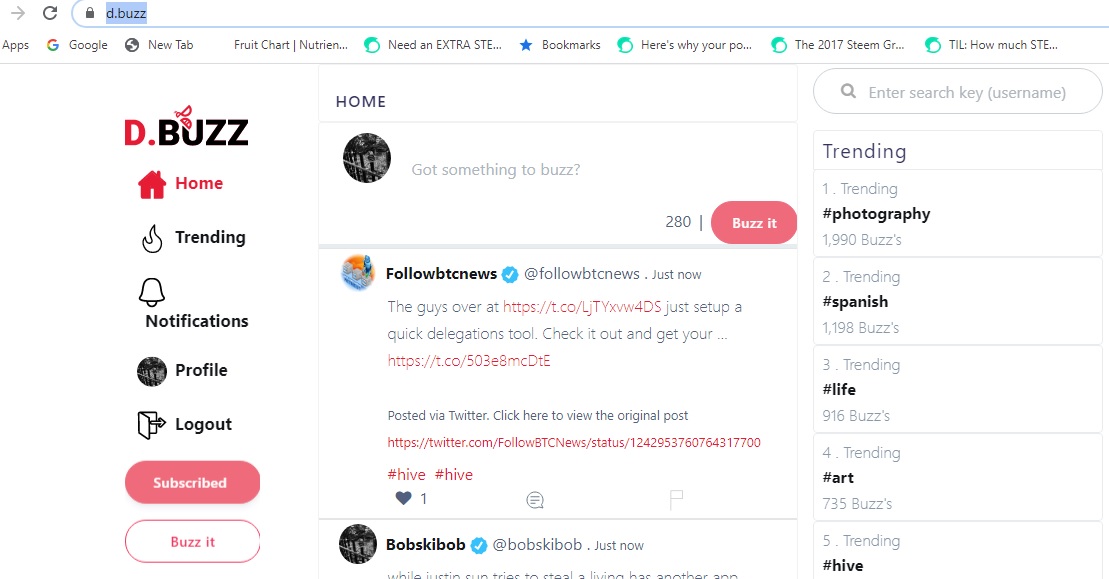1109x579 pixels.
Task: Click the Home house icon in sidebar
Action: click(151, 184)
